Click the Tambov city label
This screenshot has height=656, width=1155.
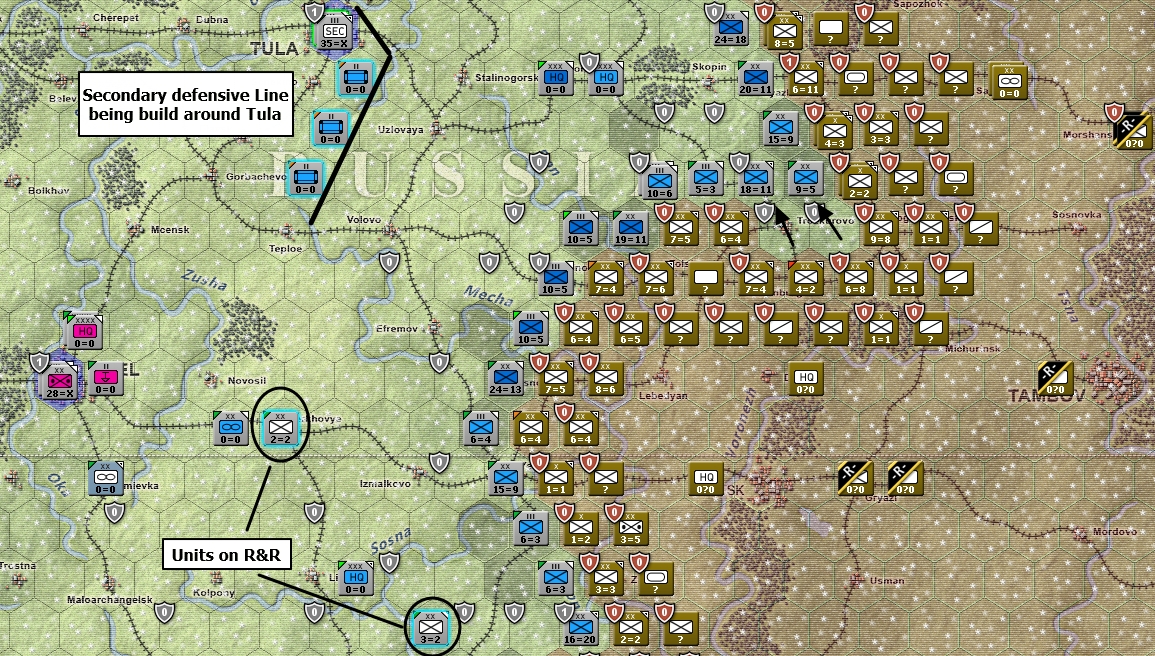point(1047,397)
